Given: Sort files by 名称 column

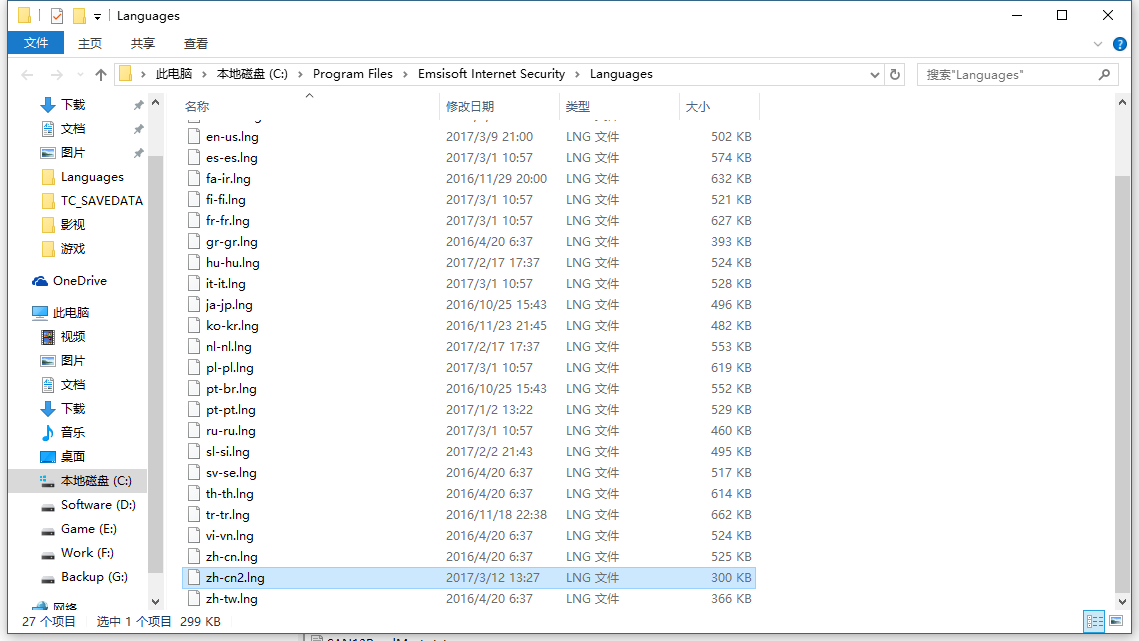Looking at the screenshot, I should 197,107.
